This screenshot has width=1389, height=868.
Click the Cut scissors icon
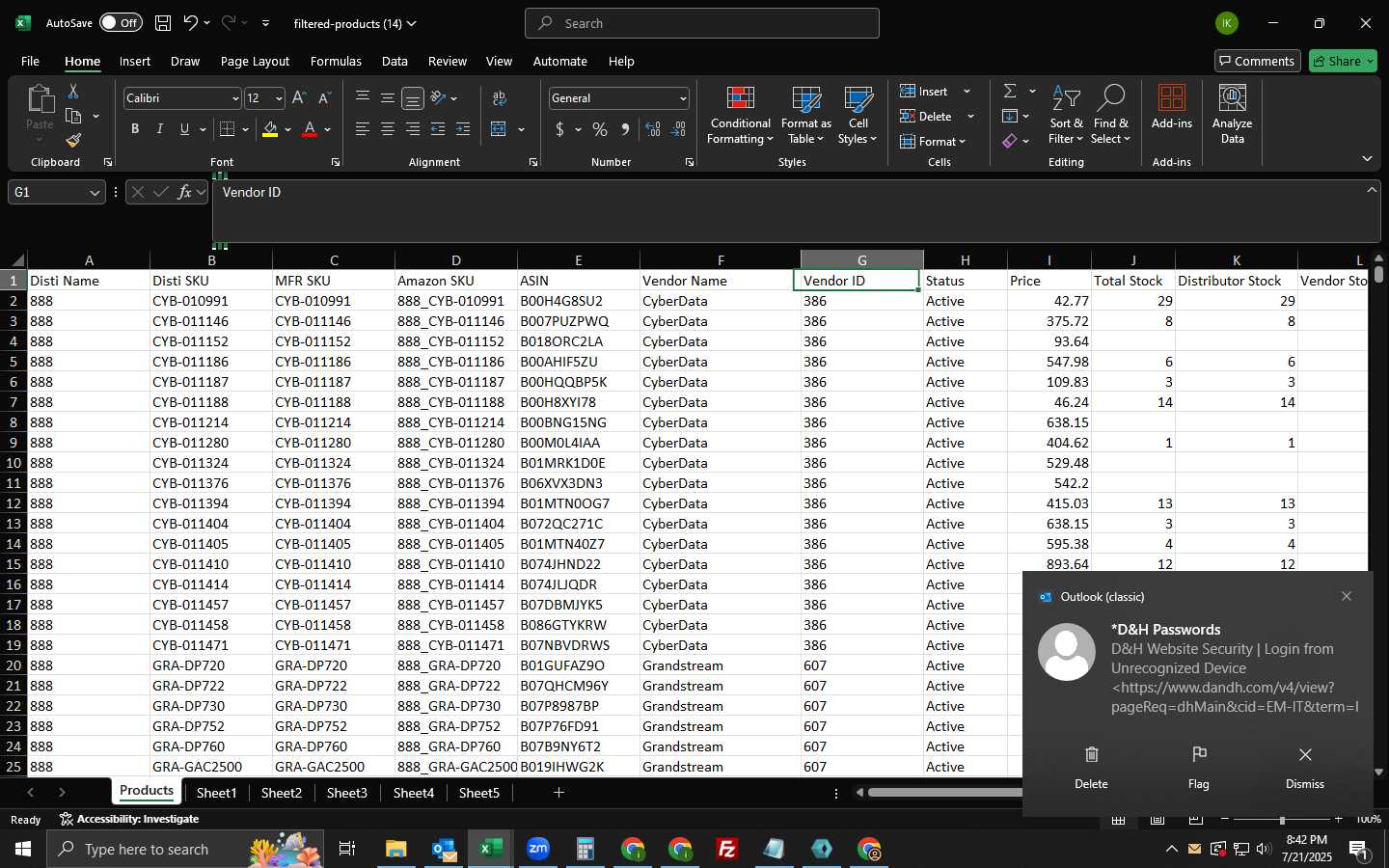[x=73, y=91]
